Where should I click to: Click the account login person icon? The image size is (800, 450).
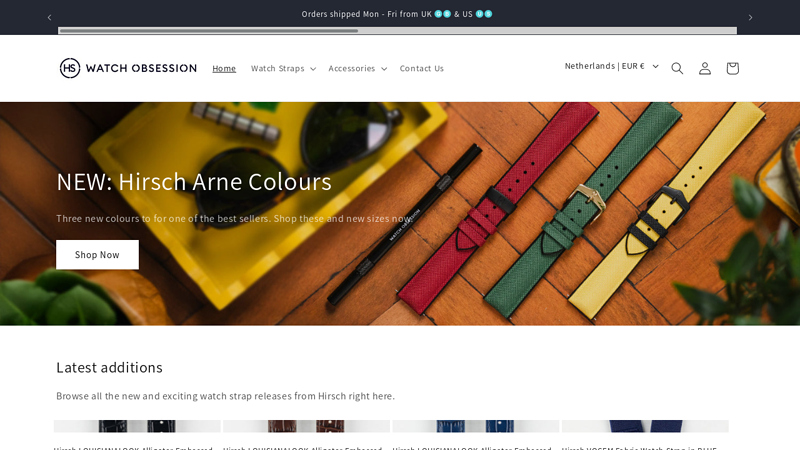(x=705, y=68)
